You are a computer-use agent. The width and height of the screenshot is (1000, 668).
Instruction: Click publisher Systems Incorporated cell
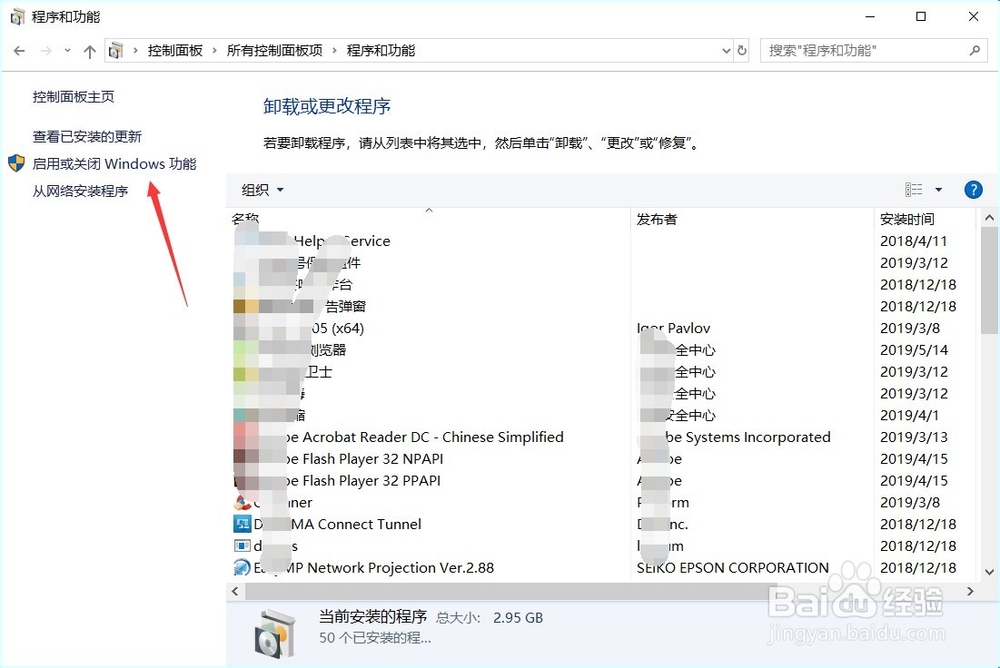coord(734,437)
